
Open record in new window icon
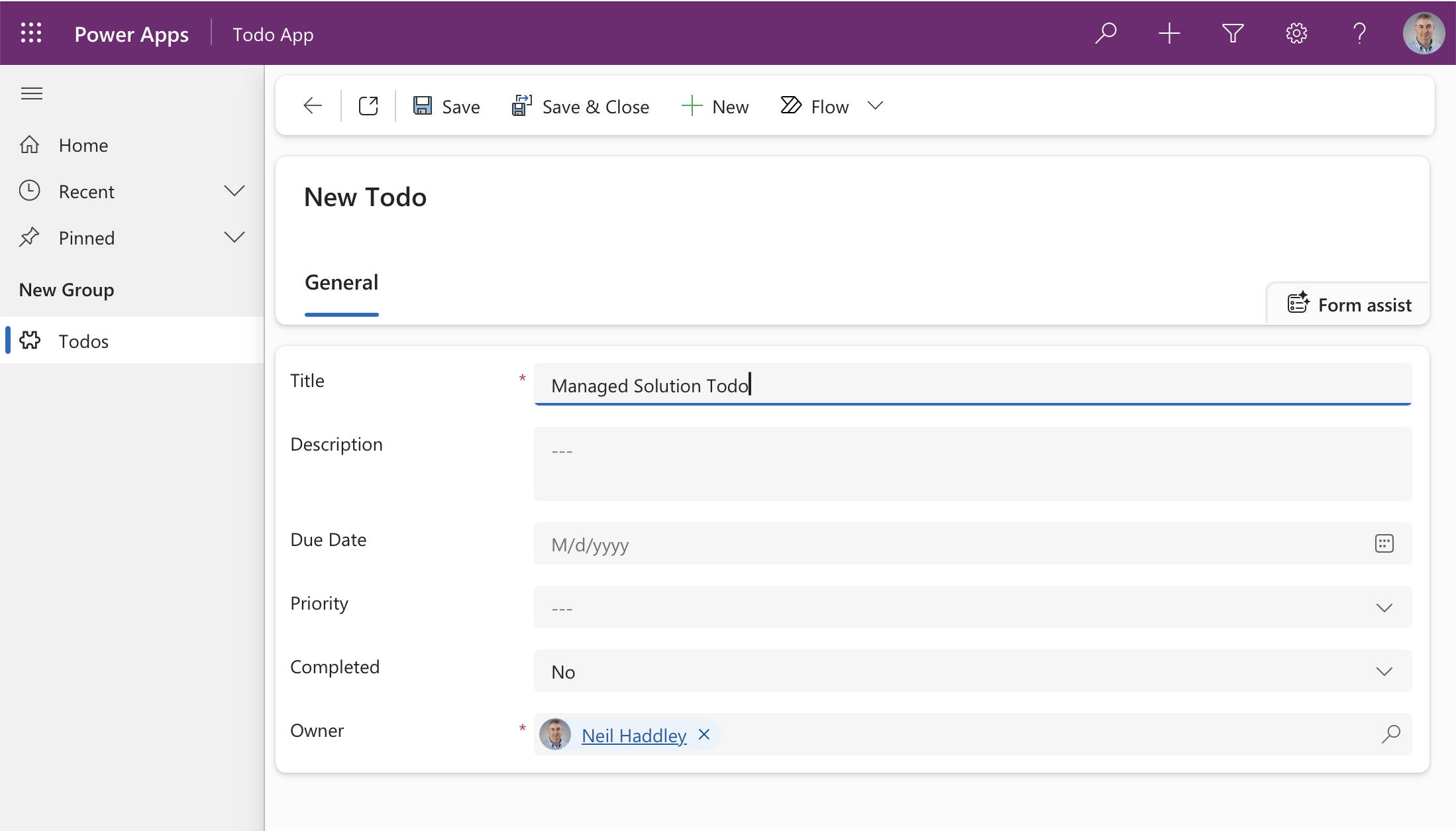pyautogui.click(x=368, y=106)
